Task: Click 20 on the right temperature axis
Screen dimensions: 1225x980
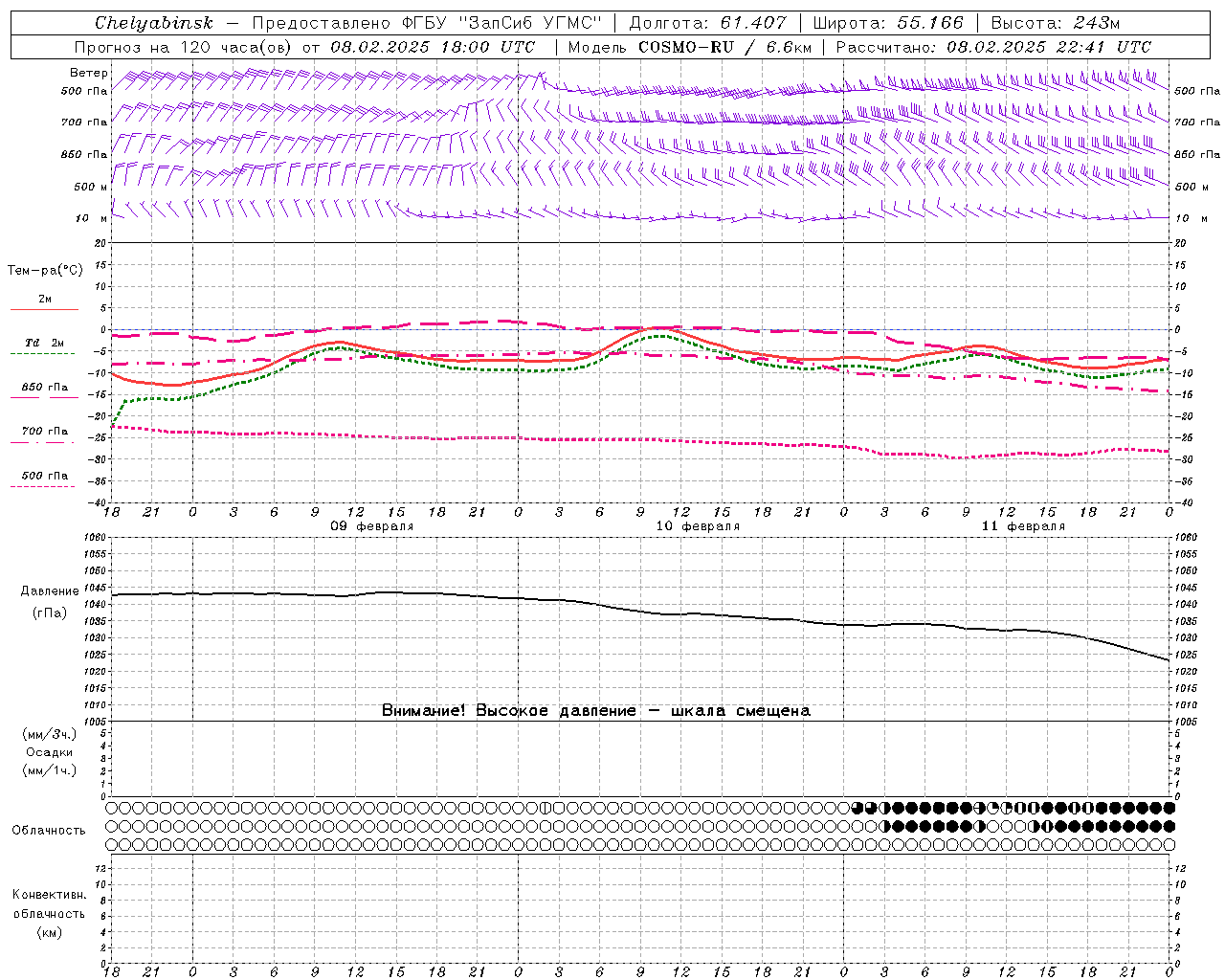Action: tap(1181, 243)
